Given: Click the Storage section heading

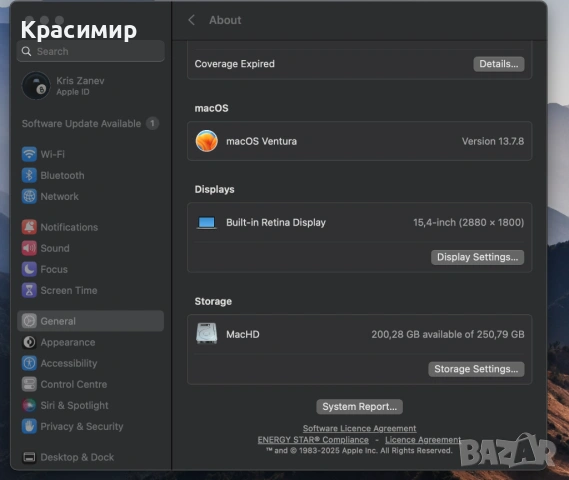Looking at the screenshot, I should tap(213, 301).
